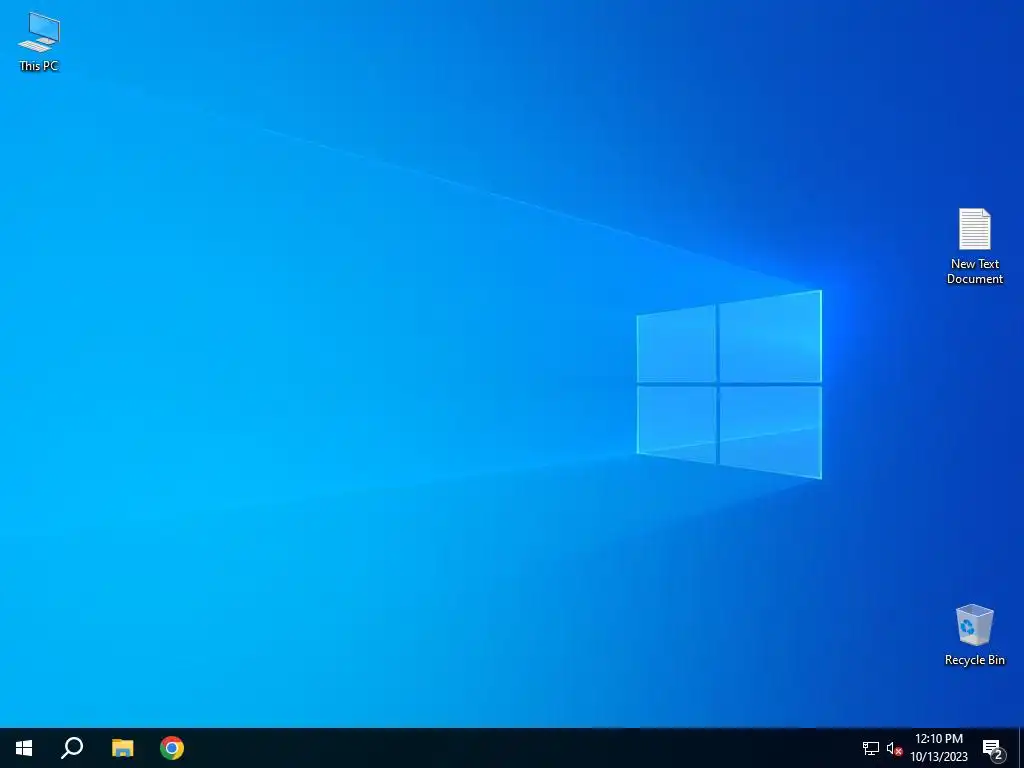This screenshot has height=768, width=1024.
Task: Open the muted volume tray icon
Action: click(894, 748)
